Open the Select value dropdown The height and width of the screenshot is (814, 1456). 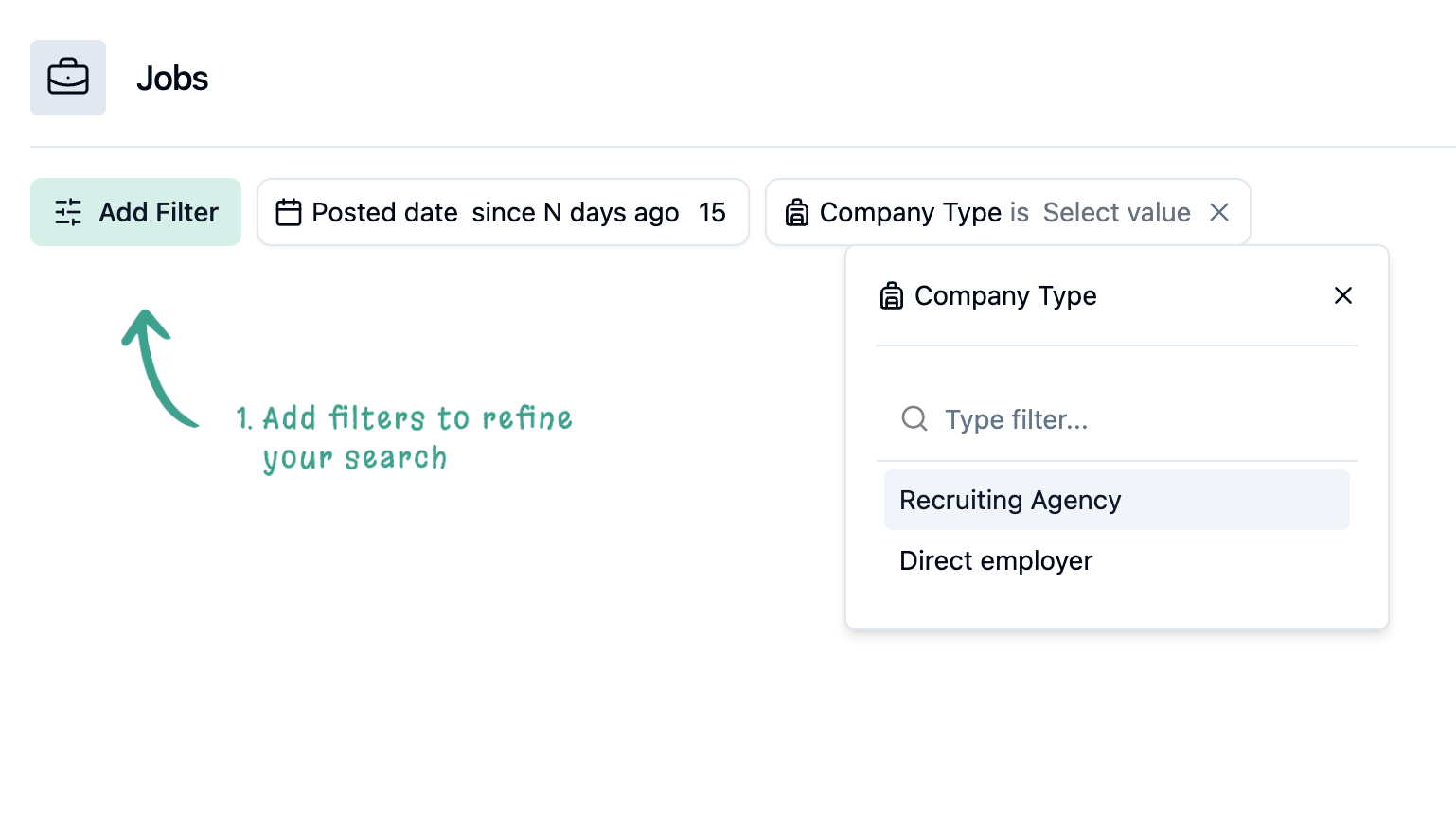point(1116,212)
